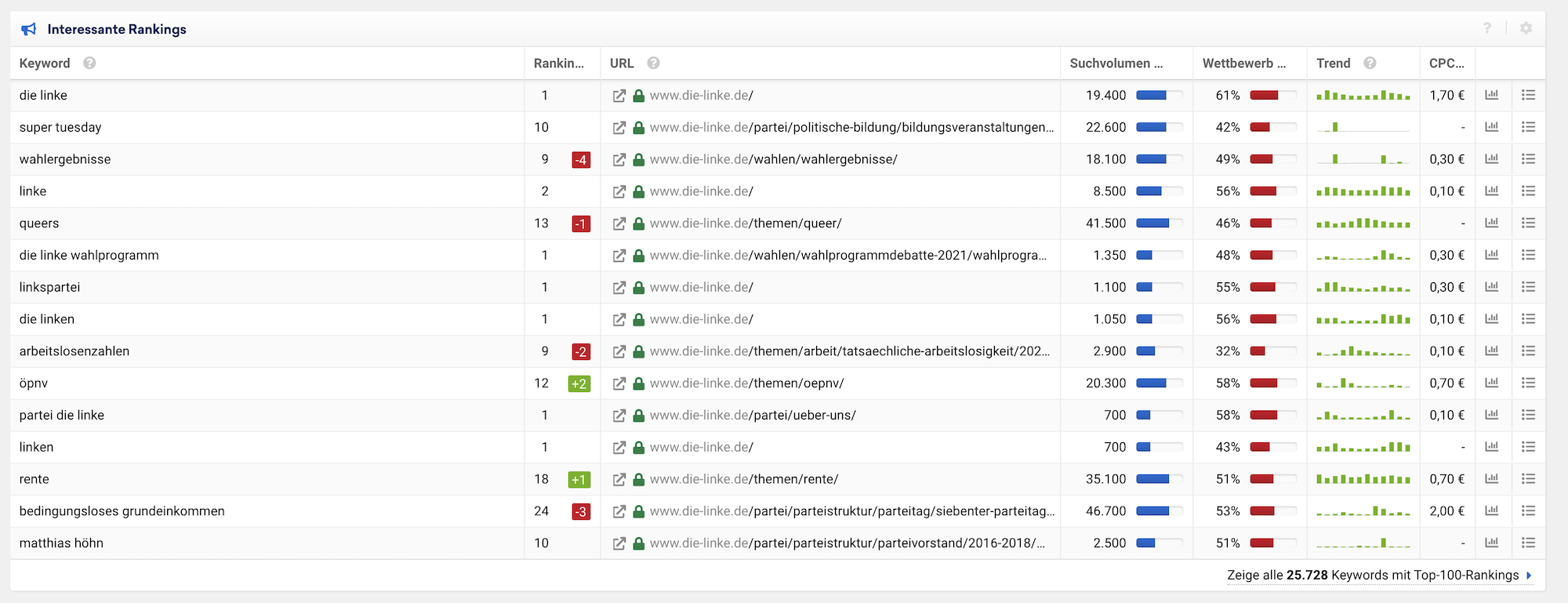Show ranking history chart for linkspartei
This screenshot has height=603, width=1568.
[1491, 287]
